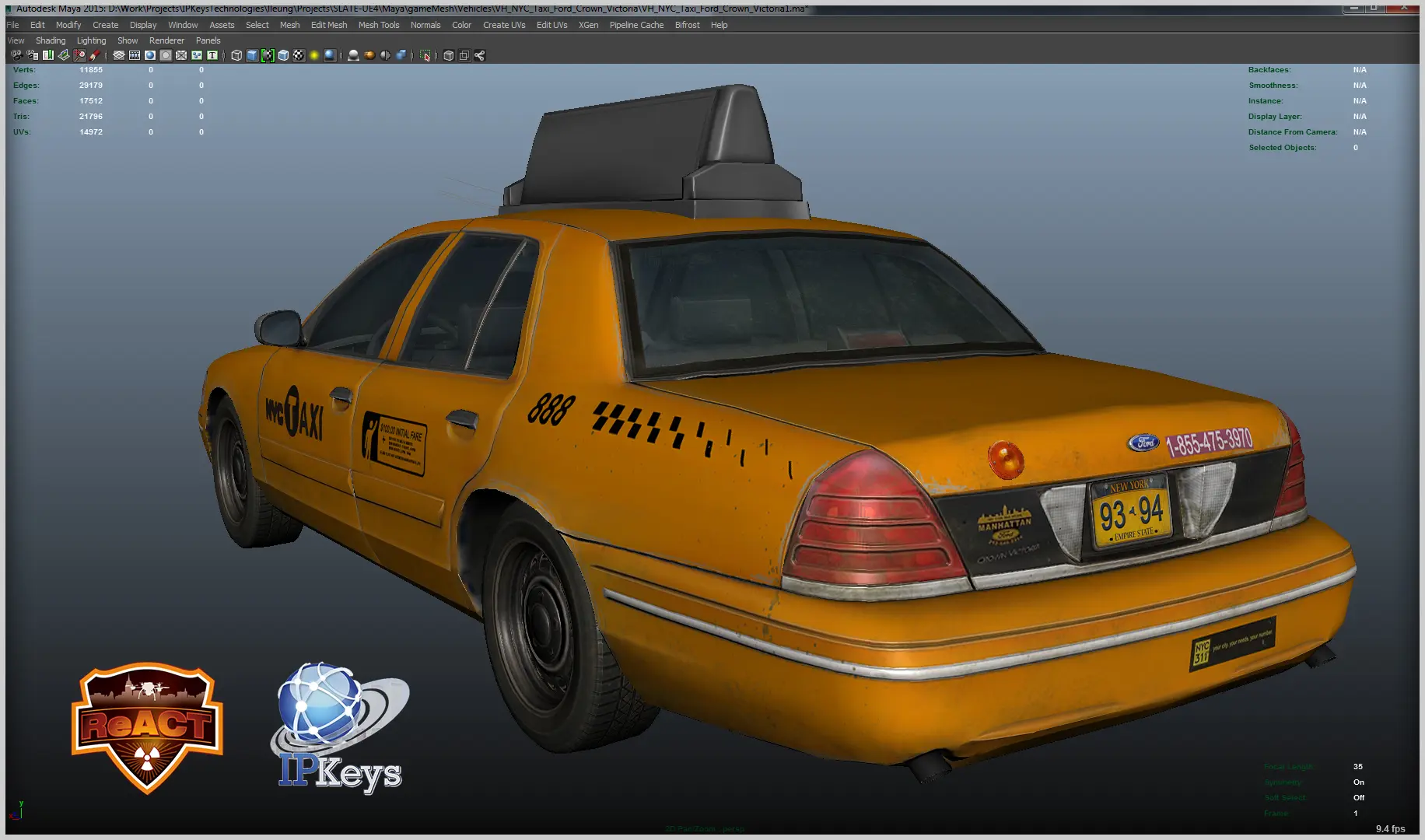Open the Create UVs menu
This screenshot has width=1425, height=840.
[503, 25]
